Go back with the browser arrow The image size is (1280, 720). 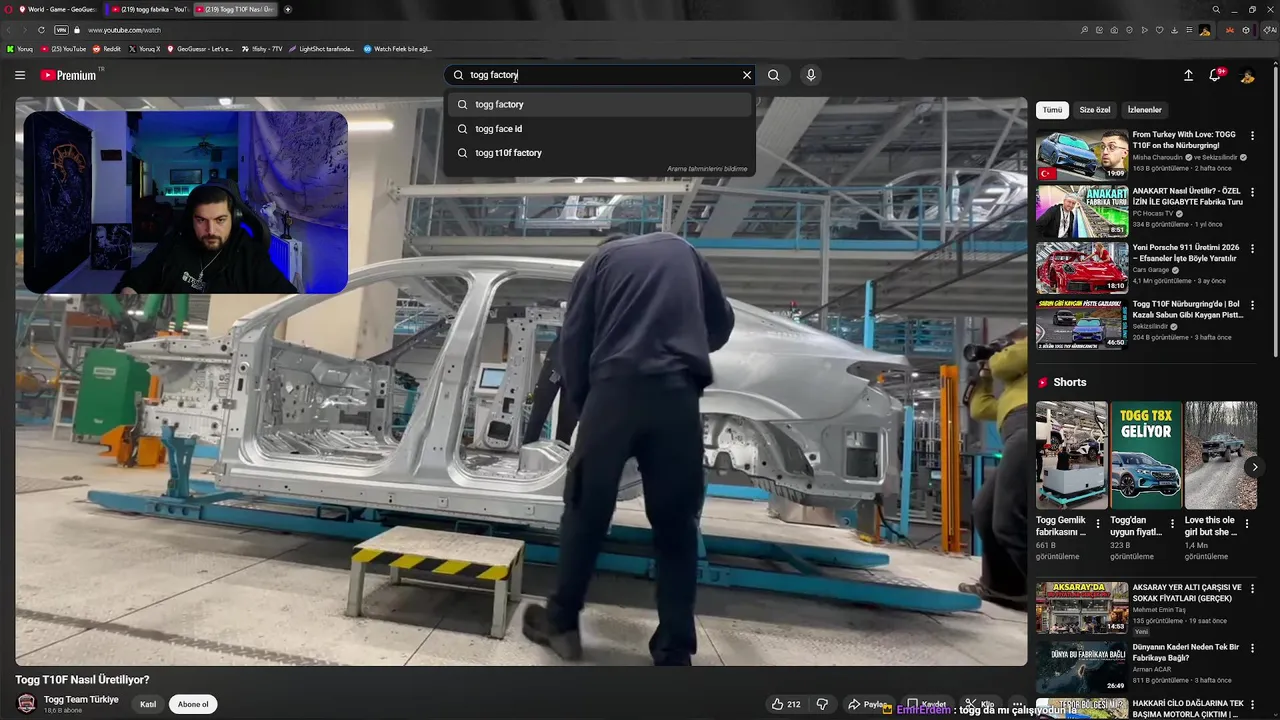point(10,30)
